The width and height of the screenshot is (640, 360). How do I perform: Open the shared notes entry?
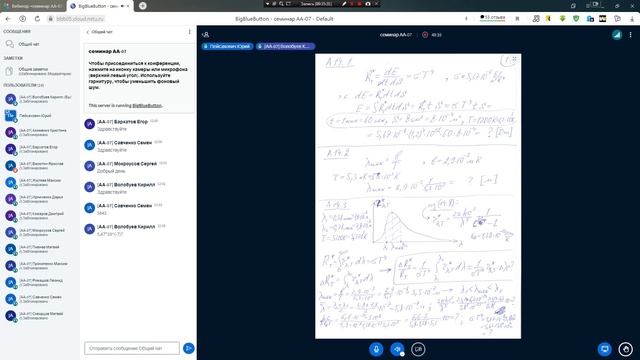[x=39, y=71]
